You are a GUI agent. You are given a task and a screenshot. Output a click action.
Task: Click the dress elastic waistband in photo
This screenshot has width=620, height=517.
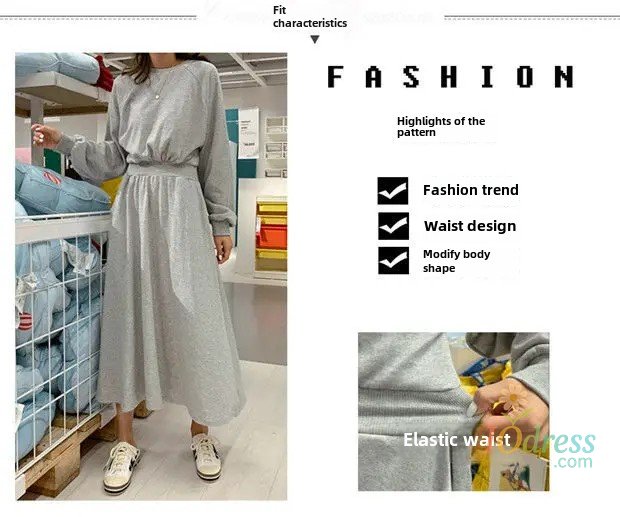tap(161, 172)
